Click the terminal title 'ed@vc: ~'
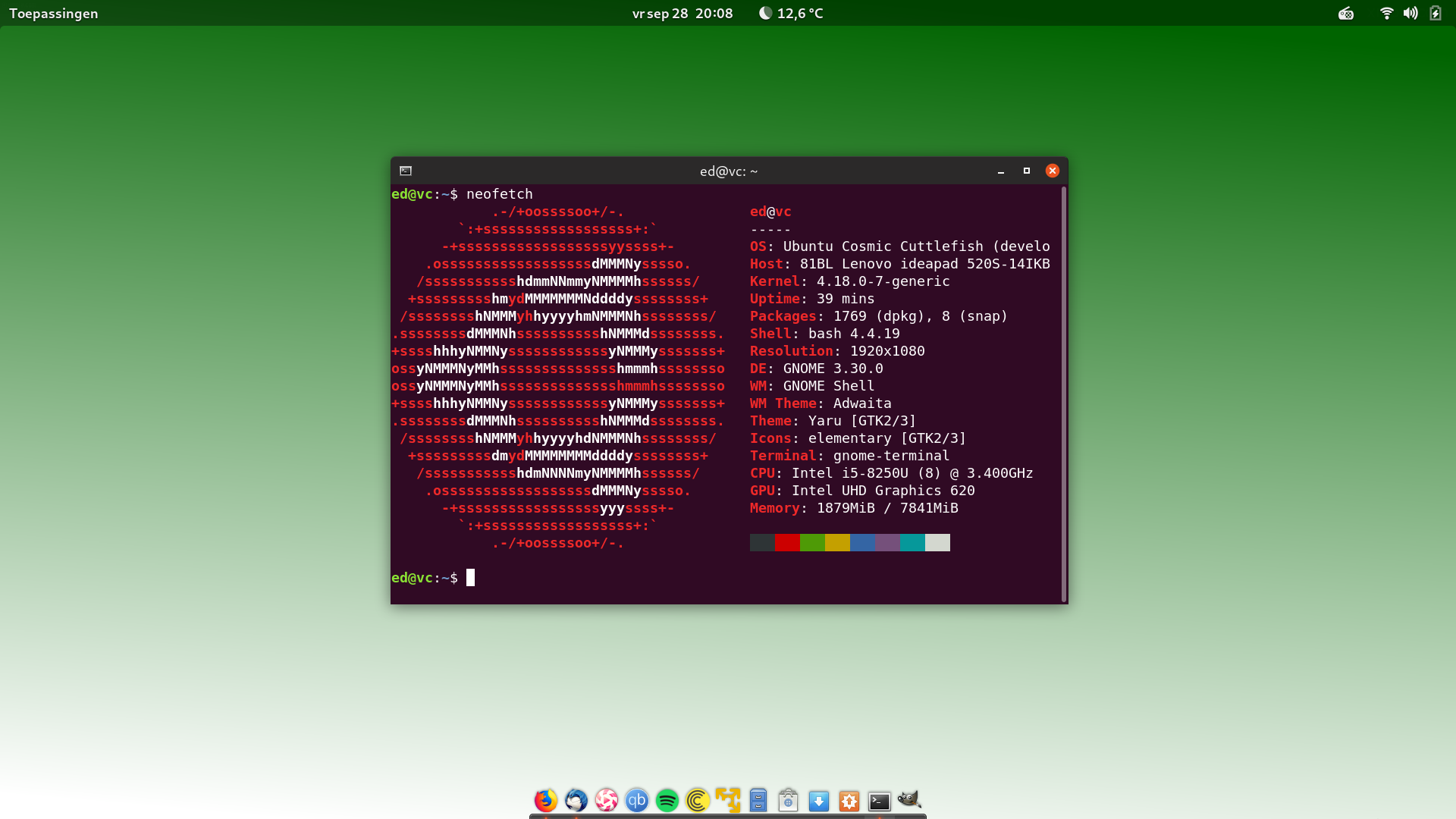The width and height of the screenshot is (1456, 819). tap(729, 171)
